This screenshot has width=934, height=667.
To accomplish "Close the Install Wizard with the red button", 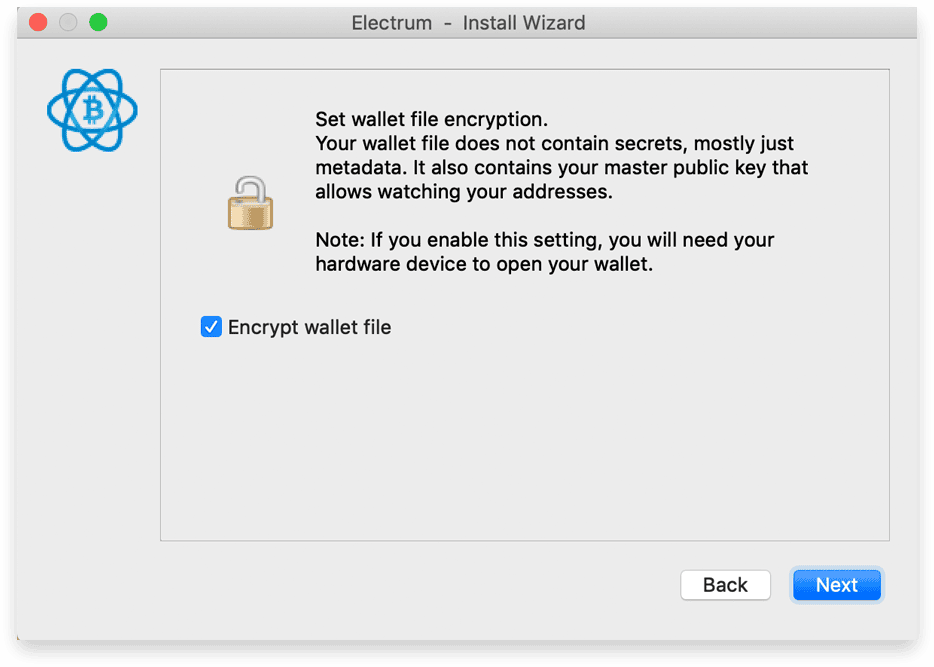I will (x=38, y=23).
